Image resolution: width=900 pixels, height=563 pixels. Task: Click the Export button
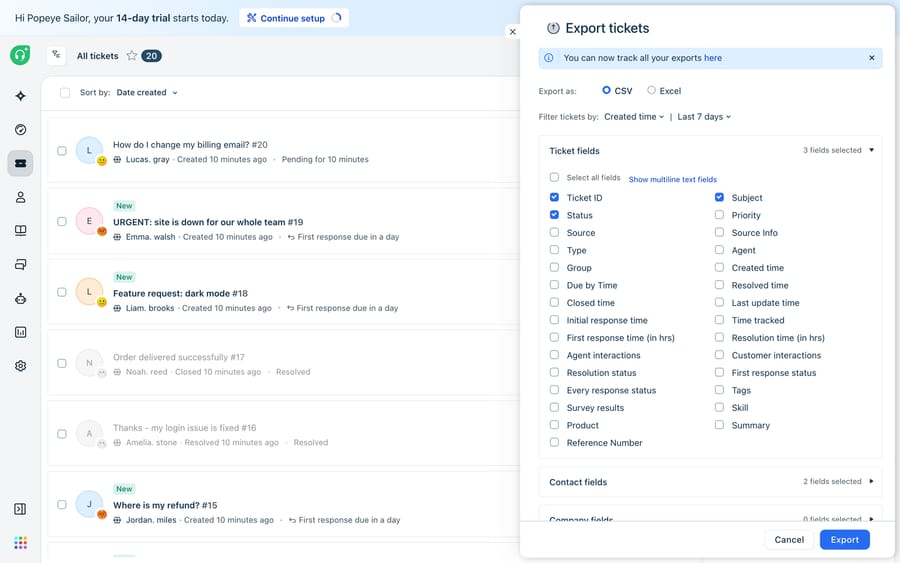pyautogui.click(x=844, y=539)
